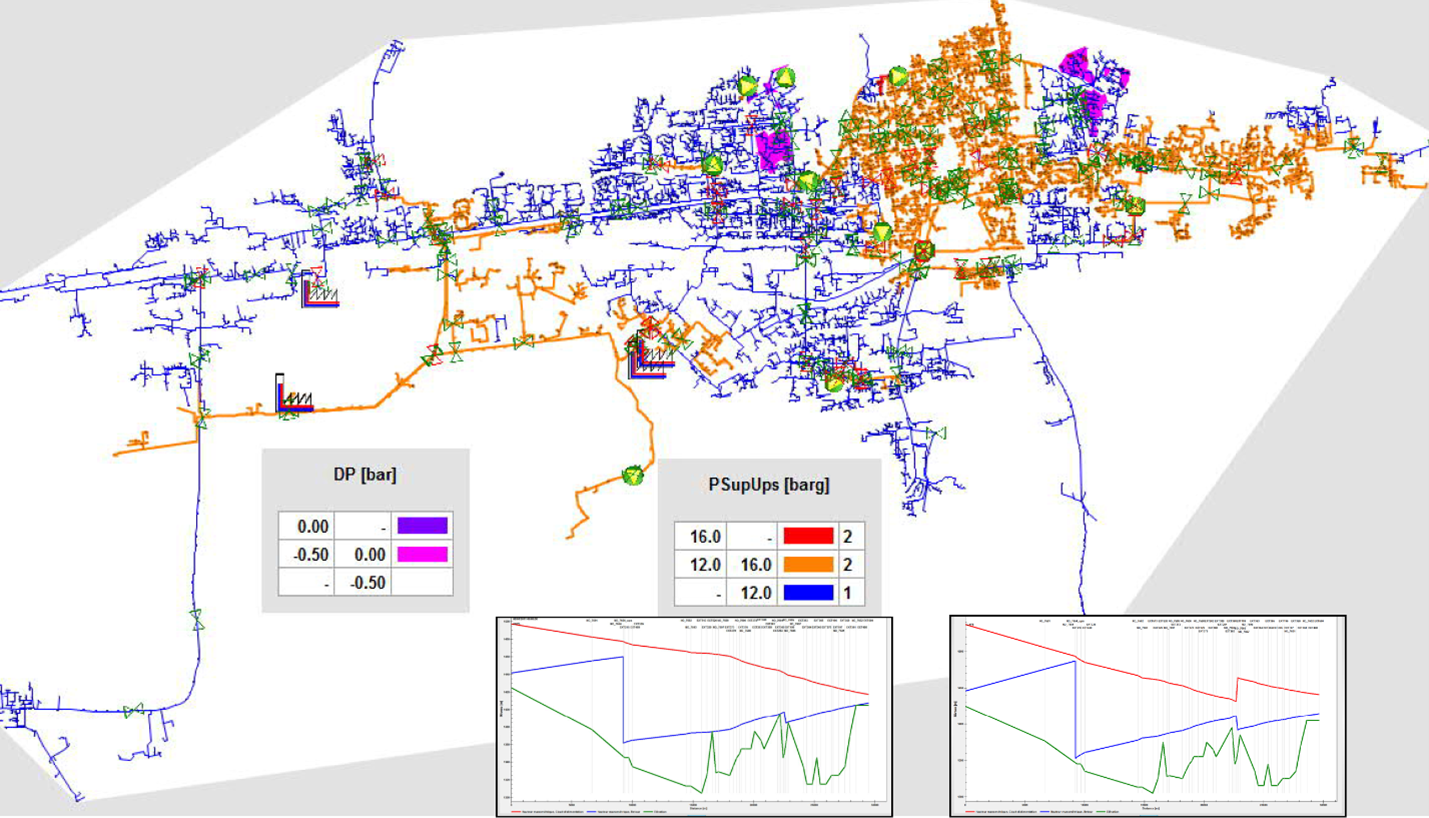Screen dimensions: 1429x818
Task: Click the valve at the far-right end of the orange main
Action: click(1353, 147)
